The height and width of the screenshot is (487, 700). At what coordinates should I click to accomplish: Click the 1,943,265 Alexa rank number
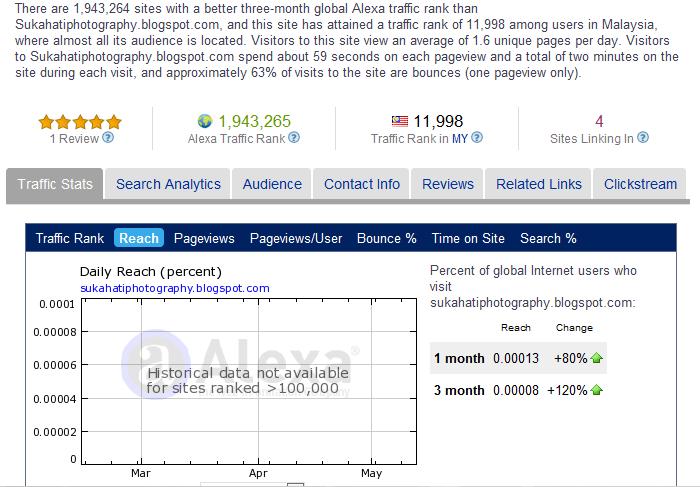click(254, 121)
